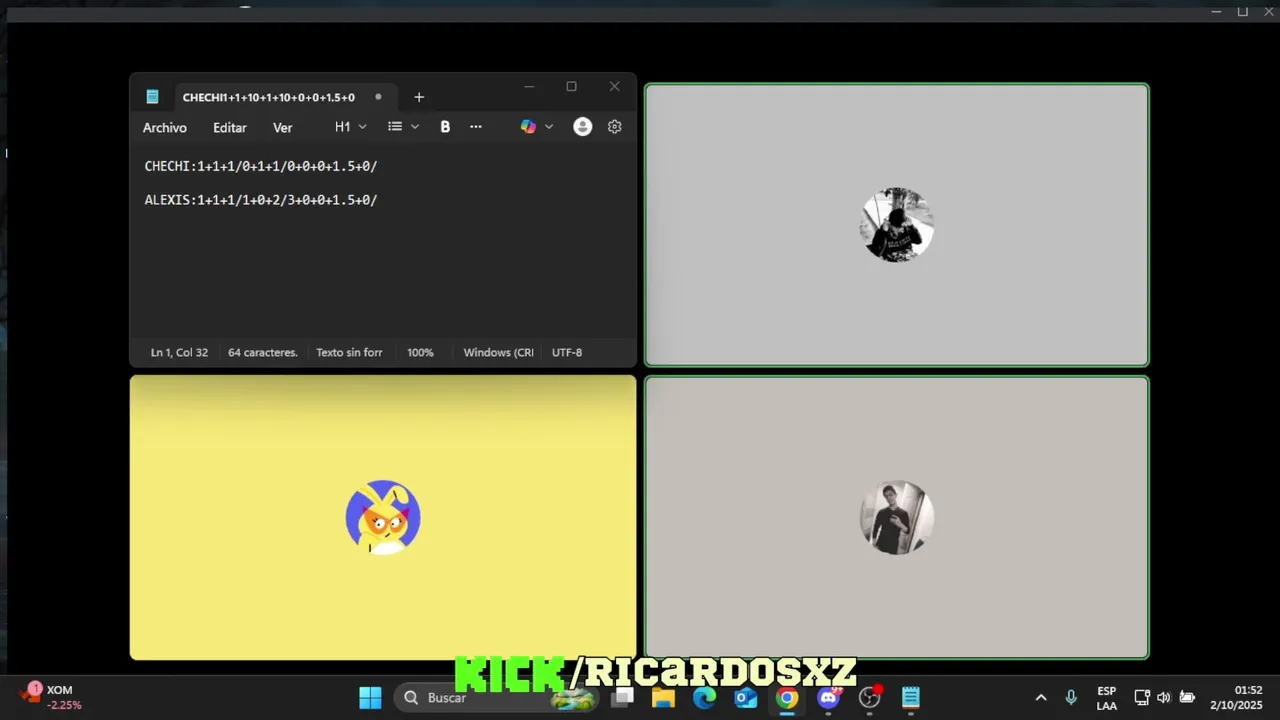Image resolution: width=1280 pixels, height=720 pixels.
Task: Select top-right call participant avatar
Action: (897, 225)
